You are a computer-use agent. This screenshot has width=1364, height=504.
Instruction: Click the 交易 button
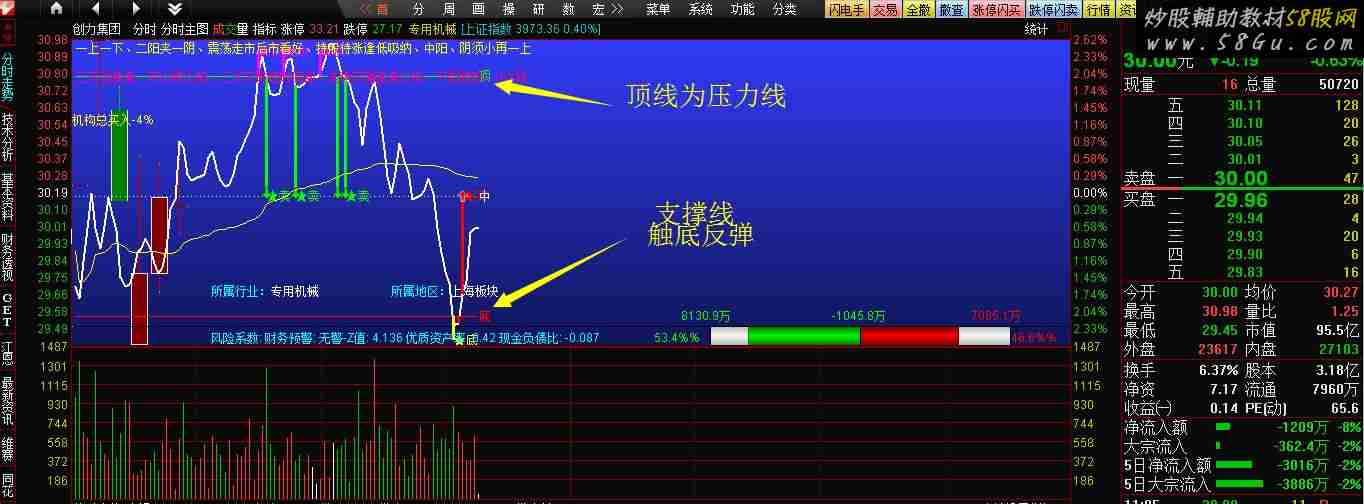[885, 9]
